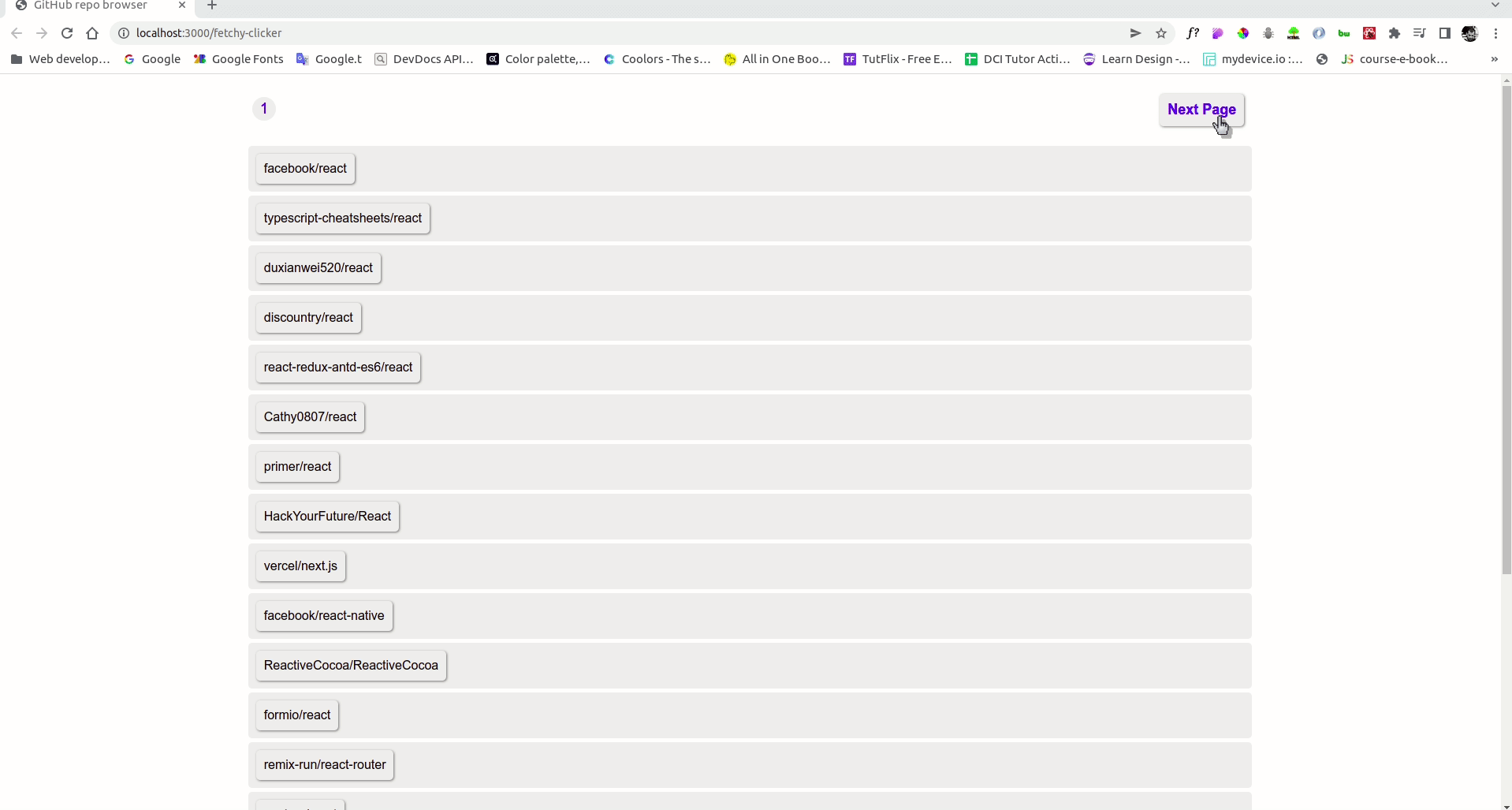Open typescript-cheatsheets/react repo
This screenshot has height=810, width=1512.
coord(343,218)
